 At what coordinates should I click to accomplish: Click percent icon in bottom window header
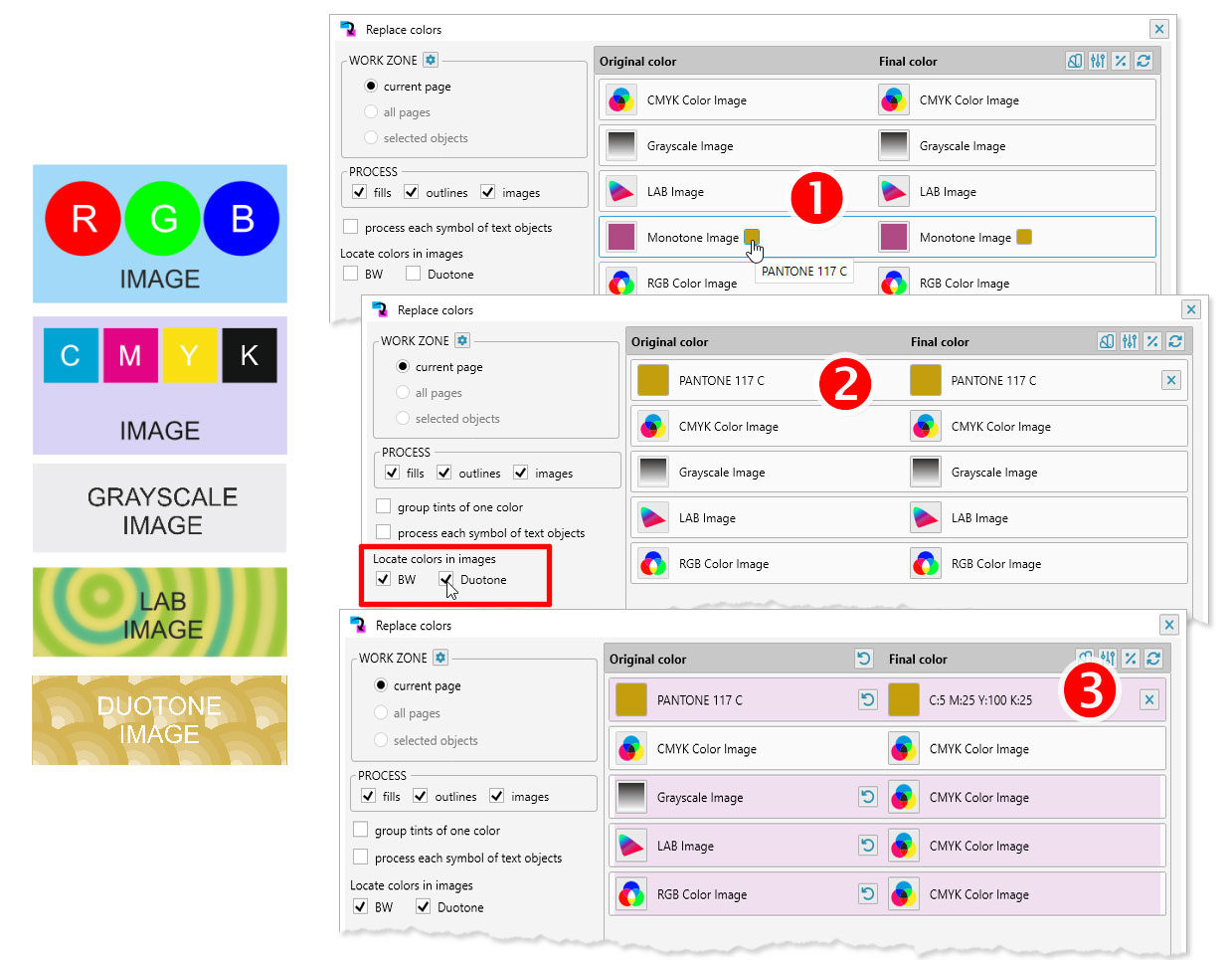pyautogui.click(x=1131, y=659)
